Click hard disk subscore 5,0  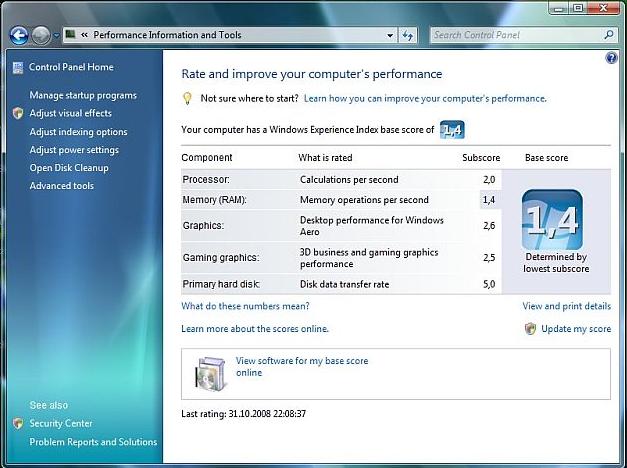[489, 284]
